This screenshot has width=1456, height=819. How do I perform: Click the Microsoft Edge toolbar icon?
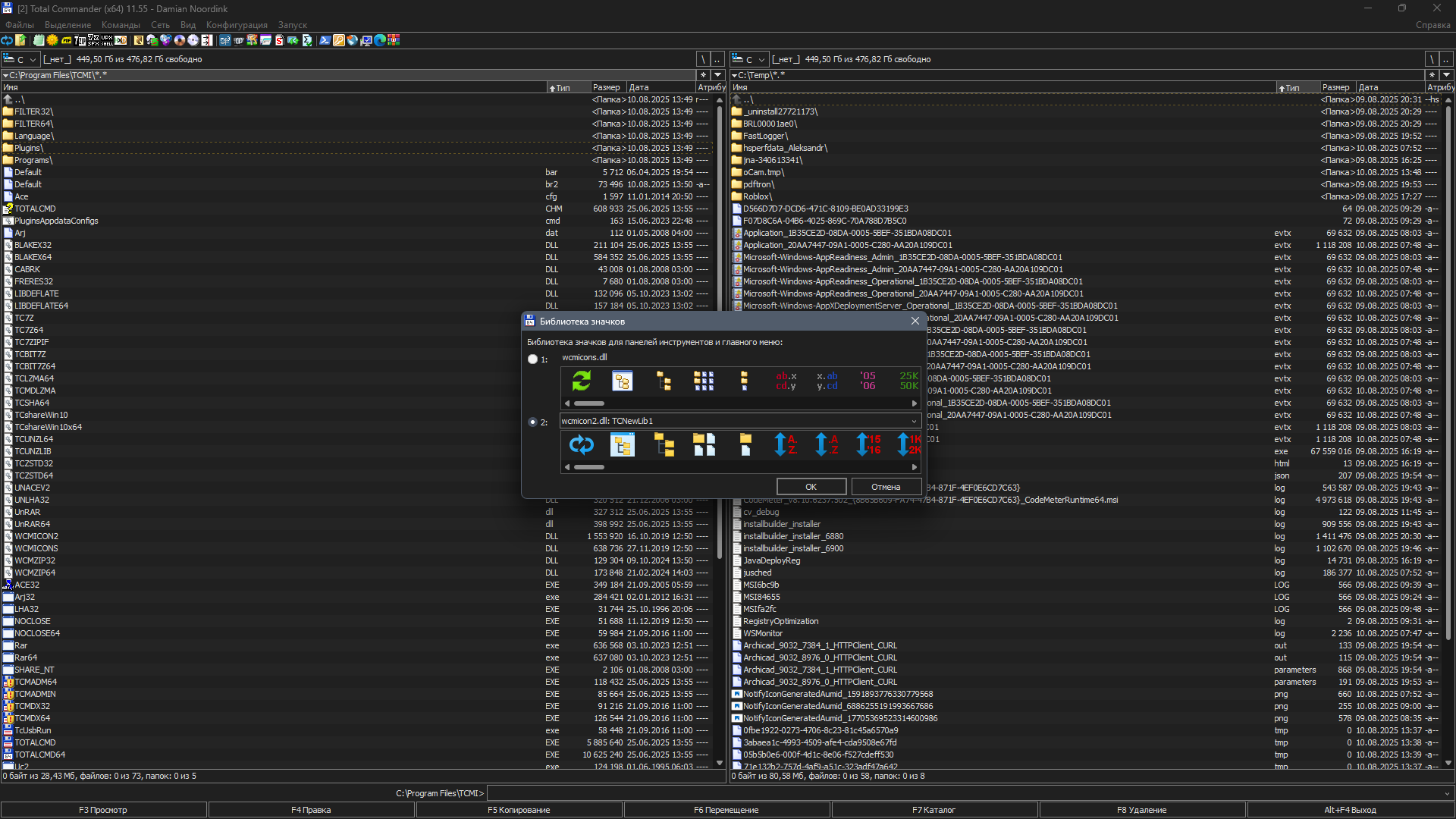pyautogui.click(x=380, y=40)
